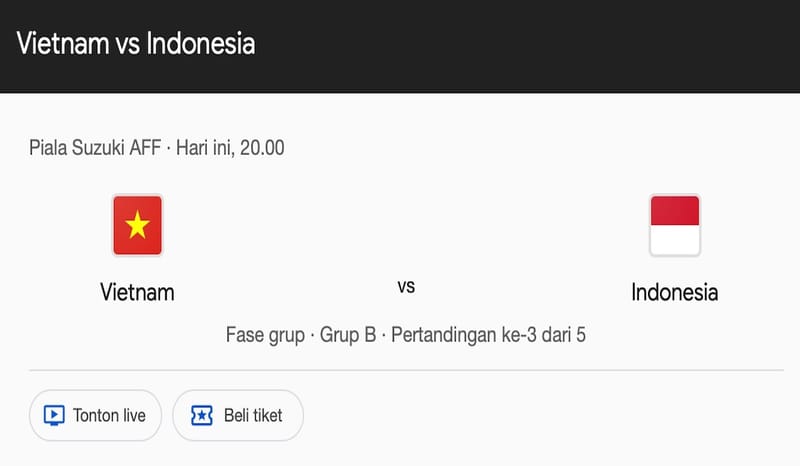Open the Indonesia team name
800x466 pixels.
[674, 292]
